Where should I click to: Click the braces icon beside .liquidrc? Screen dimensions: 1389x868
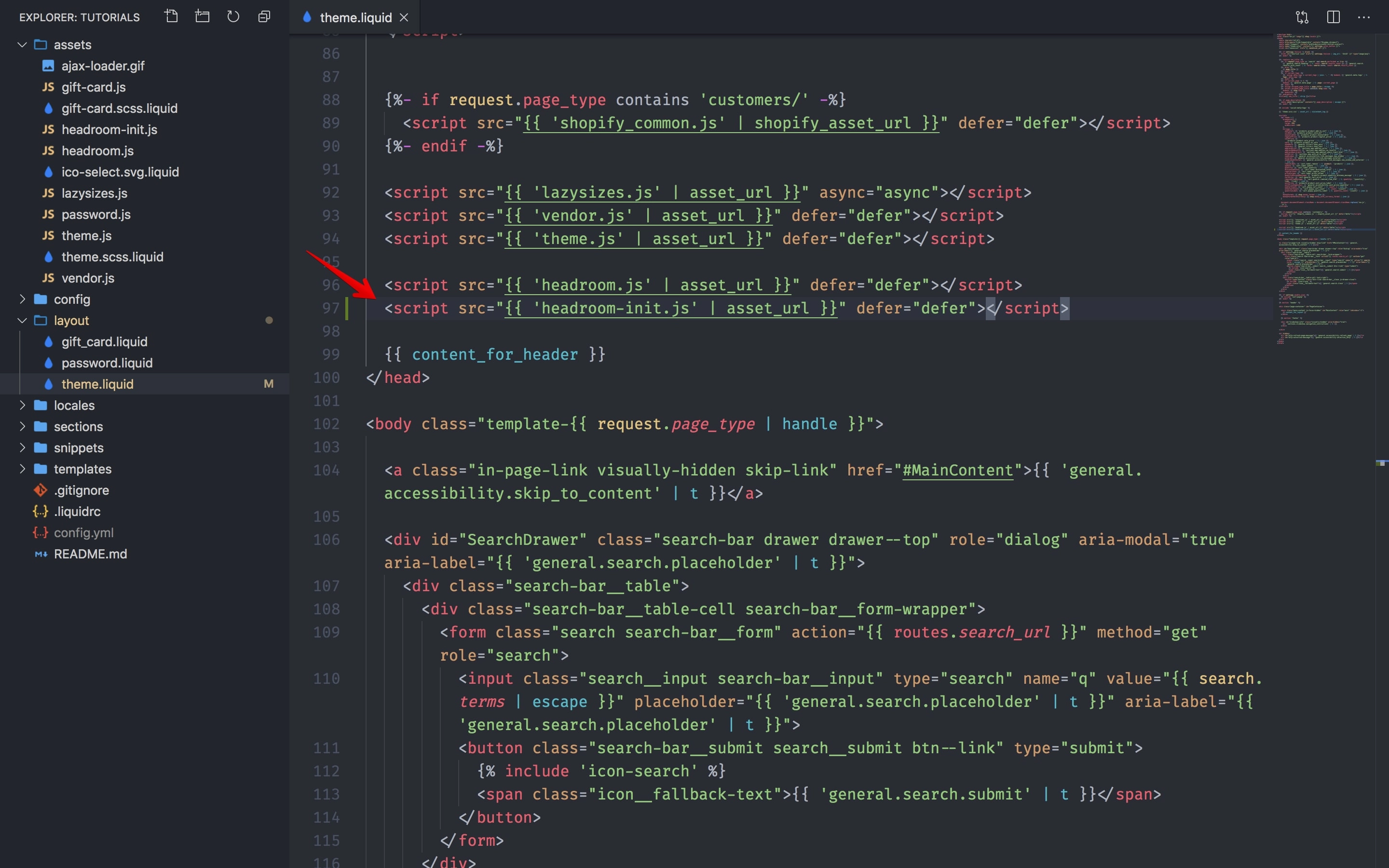coord(40,511)
